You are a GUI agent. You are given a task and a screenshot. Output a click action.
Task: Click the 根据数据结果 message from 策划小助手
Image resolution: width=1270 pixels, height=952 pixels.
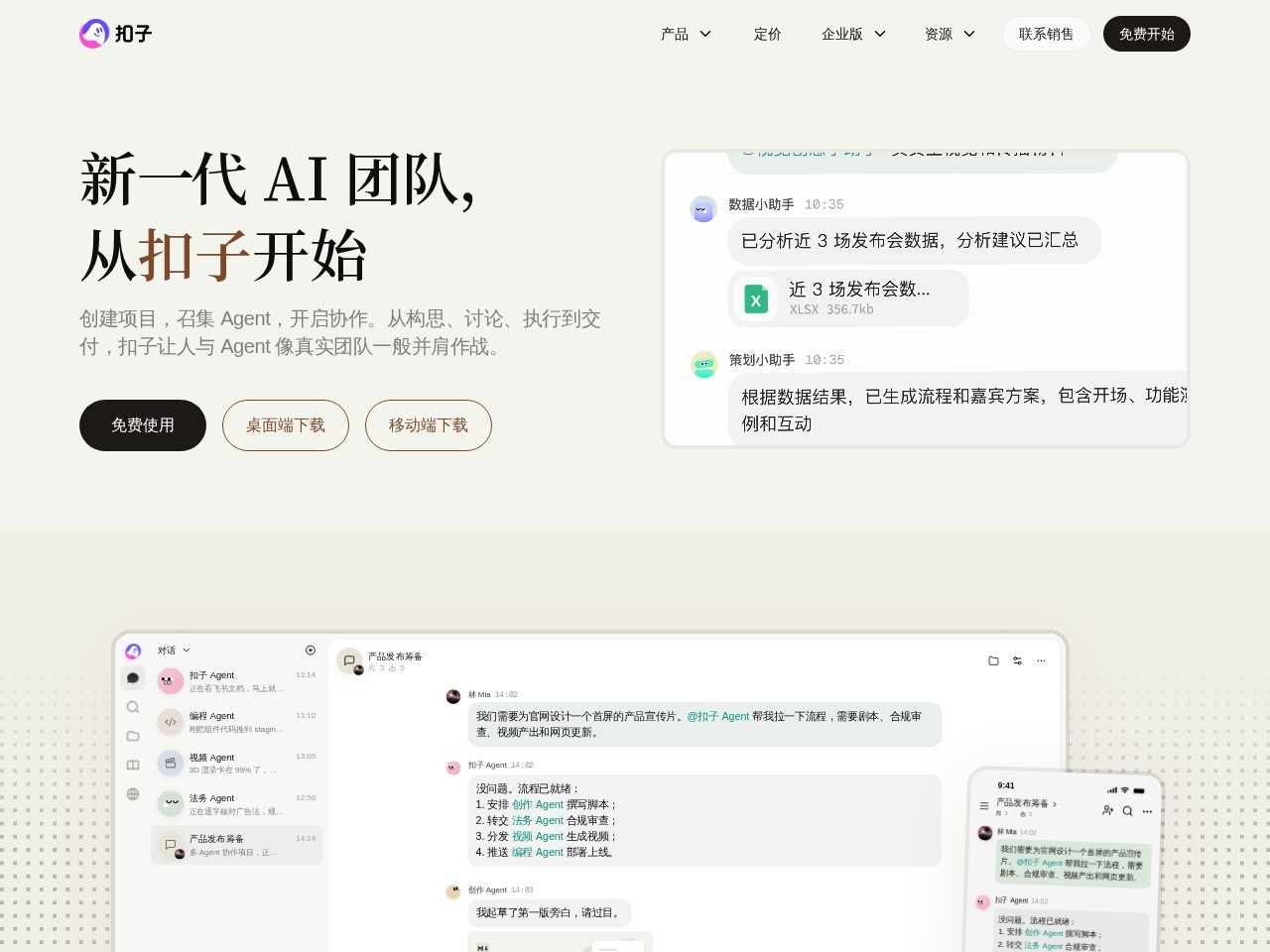(957, 410)
